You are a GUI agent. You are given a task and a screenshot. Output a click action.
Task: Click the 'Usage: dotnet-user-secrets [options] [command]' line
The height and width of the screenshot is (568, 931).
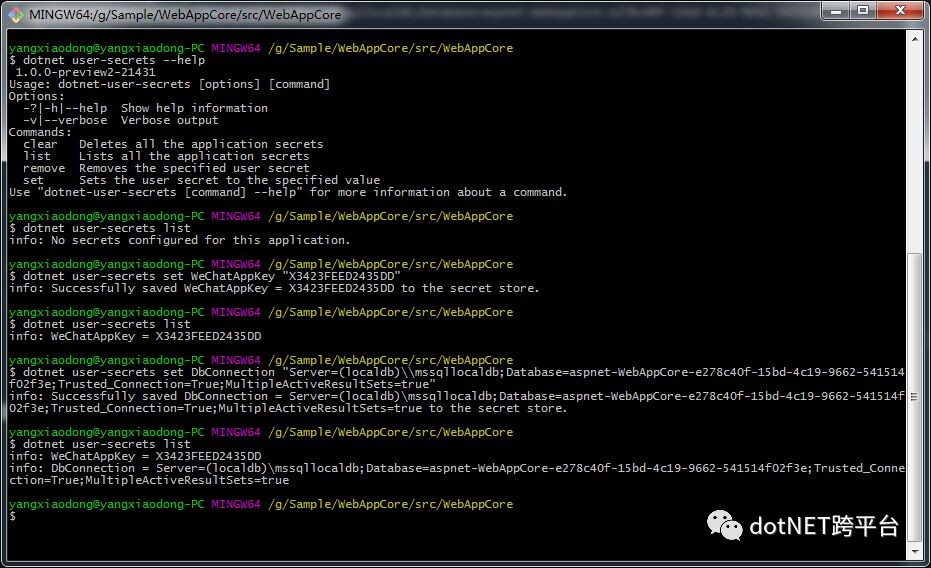click(169, 84)
